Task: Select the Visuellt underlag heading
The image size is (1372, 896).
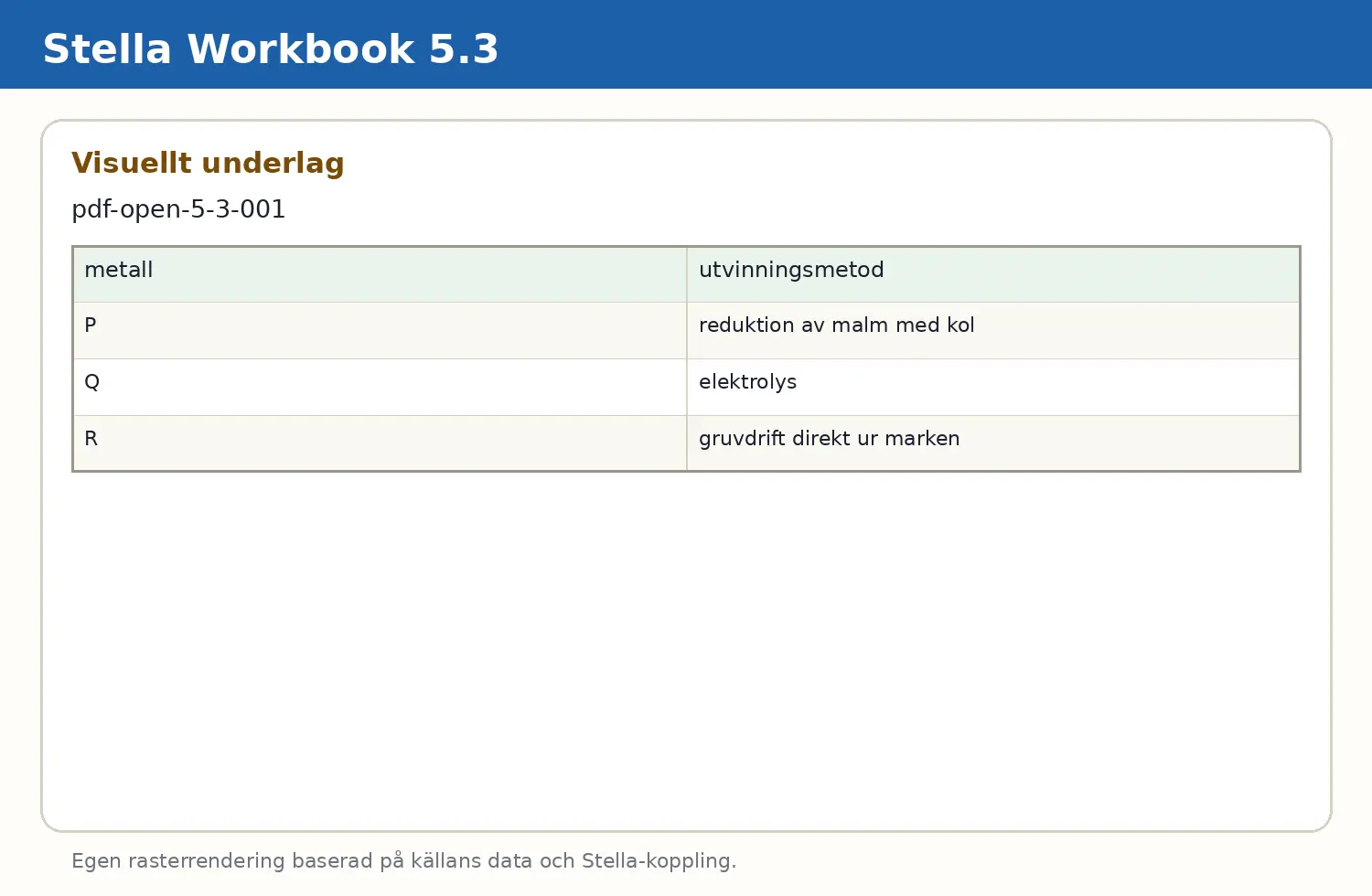Action: pos(208,164)
